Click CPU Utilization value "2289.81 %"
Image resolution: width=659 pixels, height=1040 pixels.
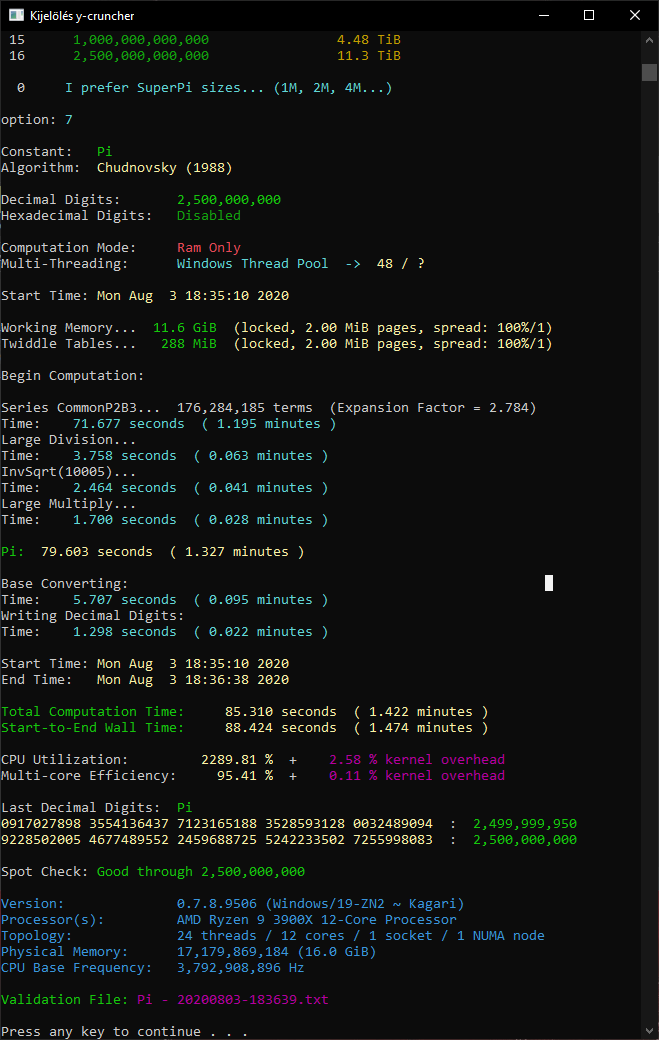[237, 759]
